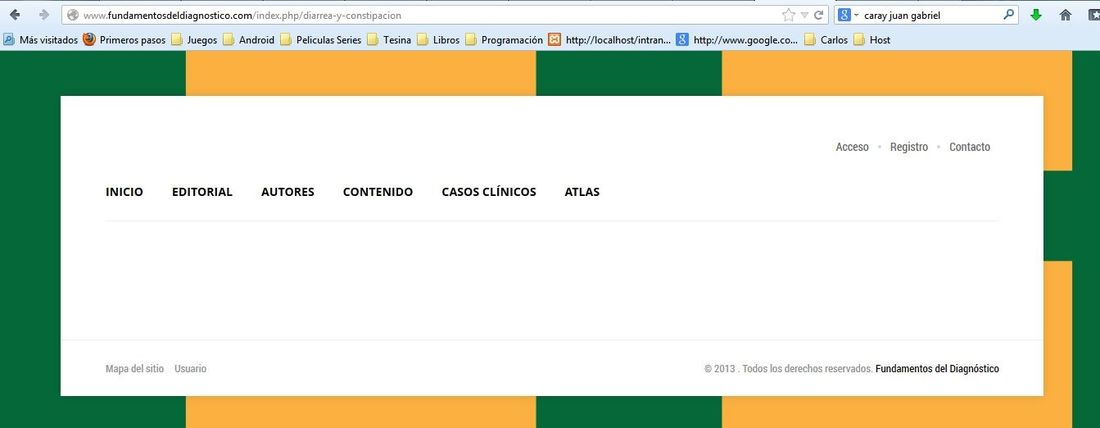The width and height of the screenshot is (1100, 428).
Task: Click the Mapa del sitio footer link
Action: 135,368
